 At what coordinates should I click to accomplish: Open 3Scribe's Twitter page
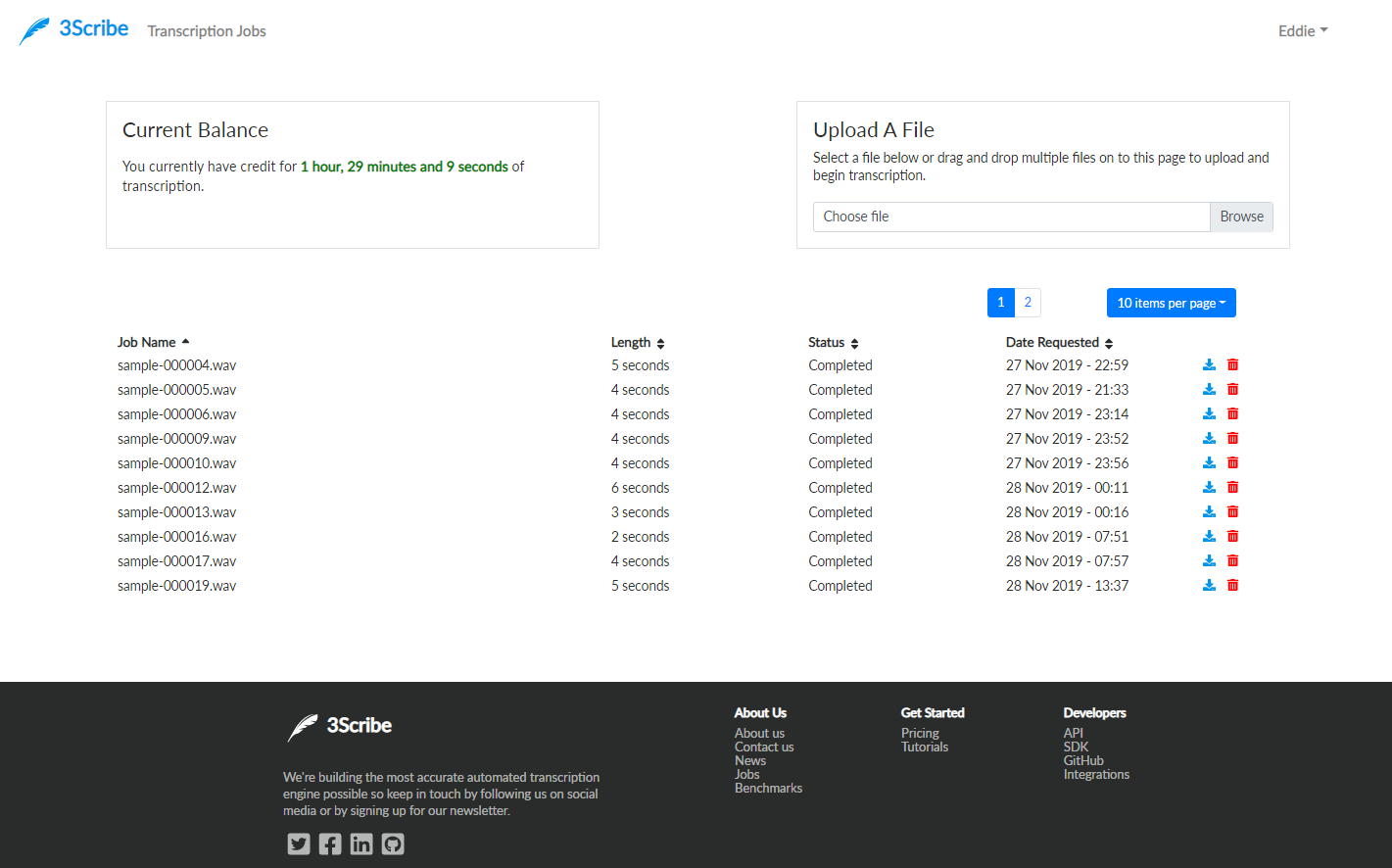click(298, 844)
